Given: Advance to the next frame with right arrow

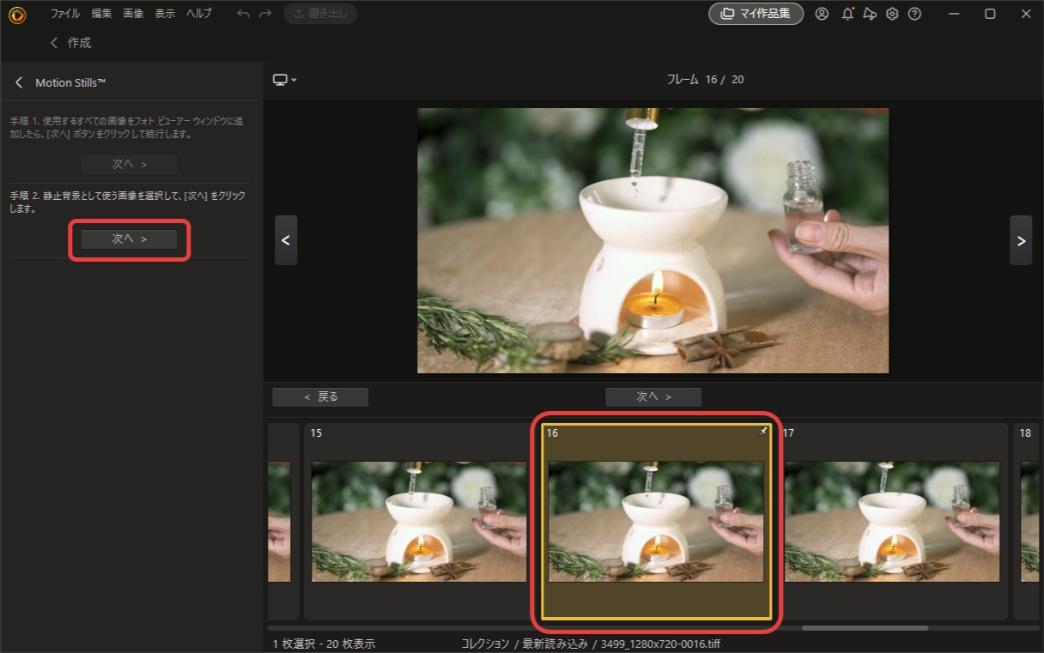Looking at the screenshot, I should pos(1020,240).
